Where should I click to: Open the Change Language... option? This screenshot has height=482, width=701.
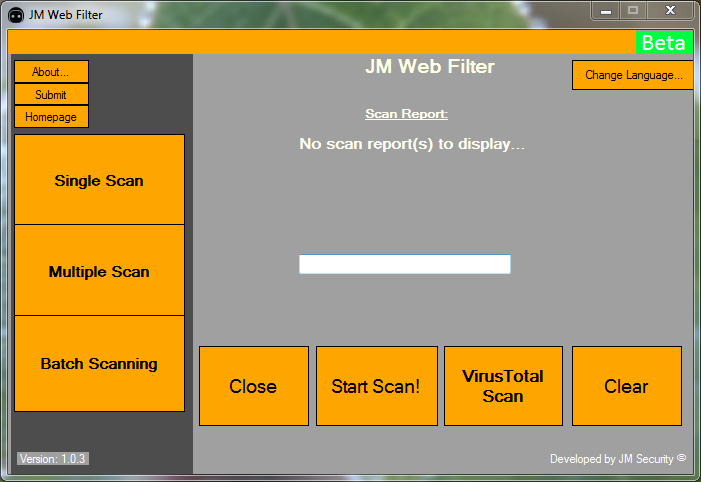point(633,75)
